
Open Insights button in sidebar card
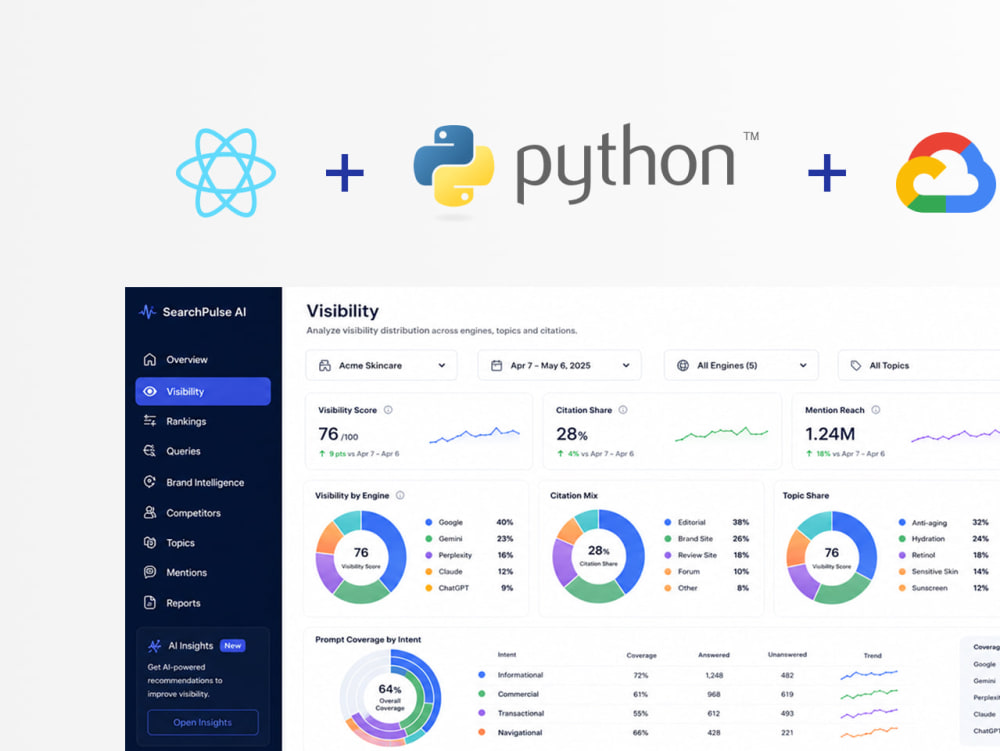[x=203, y=722]
